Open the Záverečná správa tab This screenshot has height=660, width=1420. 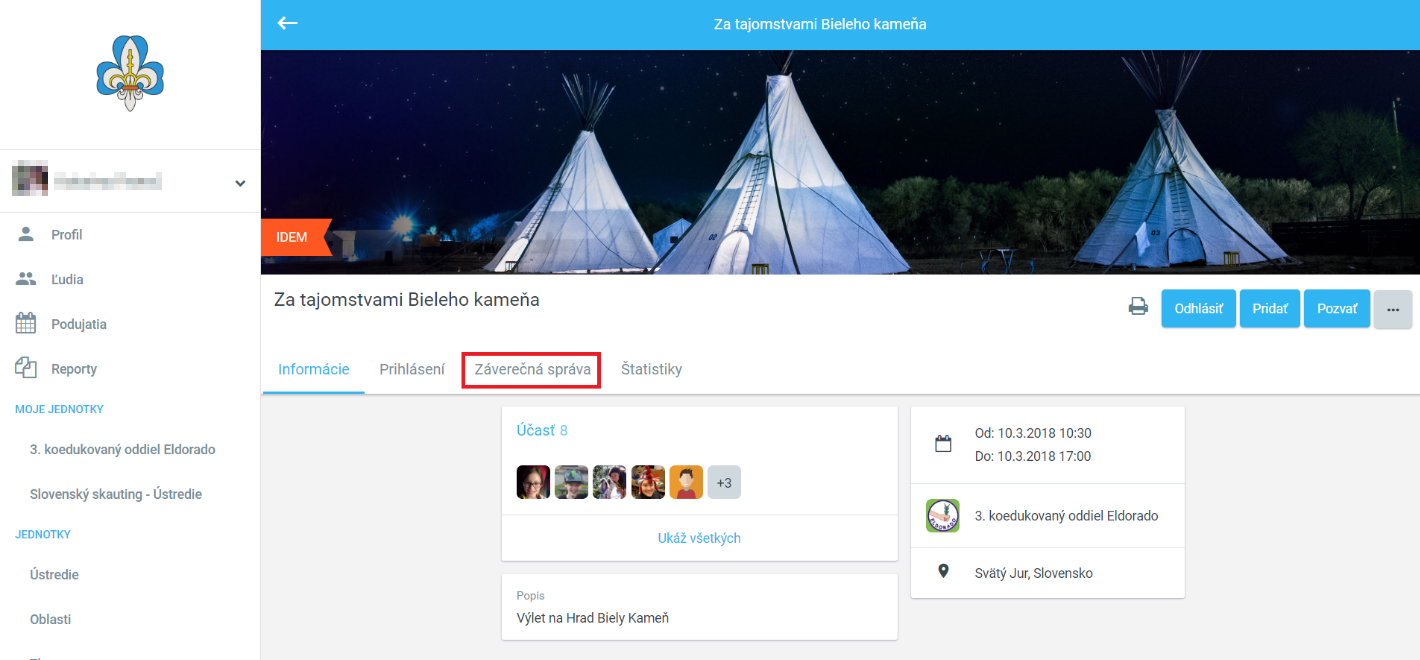pyautogui.click(x=532, y=369)
